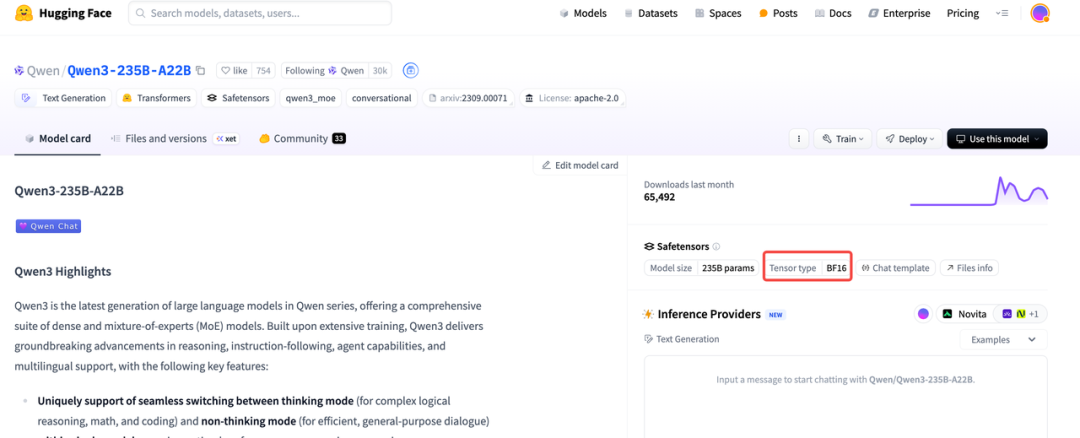Show the 30k followers count

click(x=380, y=70)
